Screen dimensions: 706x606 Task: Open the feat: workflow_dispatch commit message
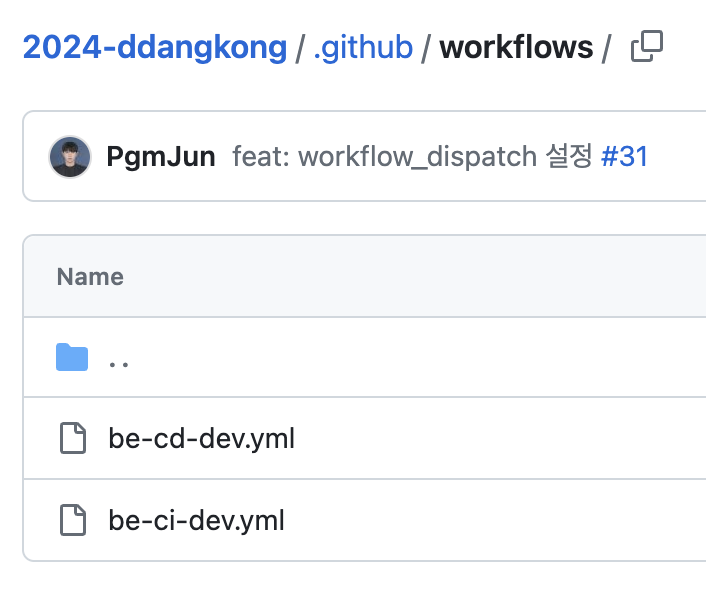pos(412,157)
